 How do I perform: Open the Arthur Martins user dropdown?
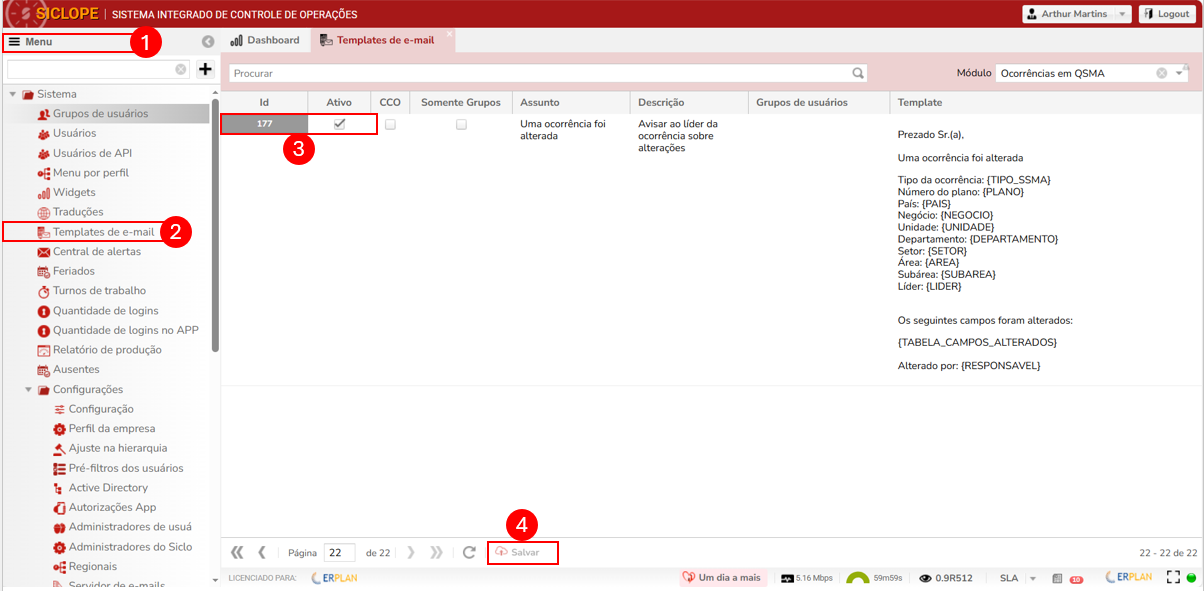coord(1076,14)
